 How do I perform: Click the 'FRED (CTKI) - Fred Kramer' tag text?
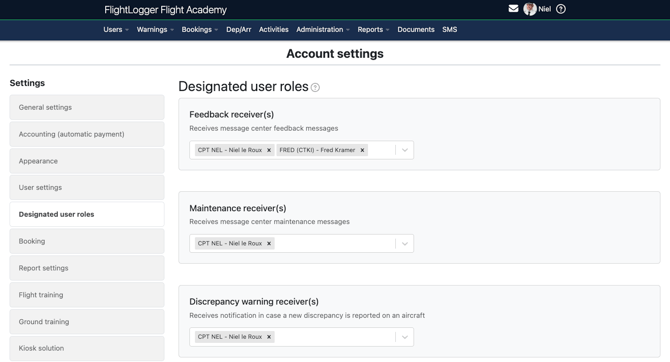(317, 150)
